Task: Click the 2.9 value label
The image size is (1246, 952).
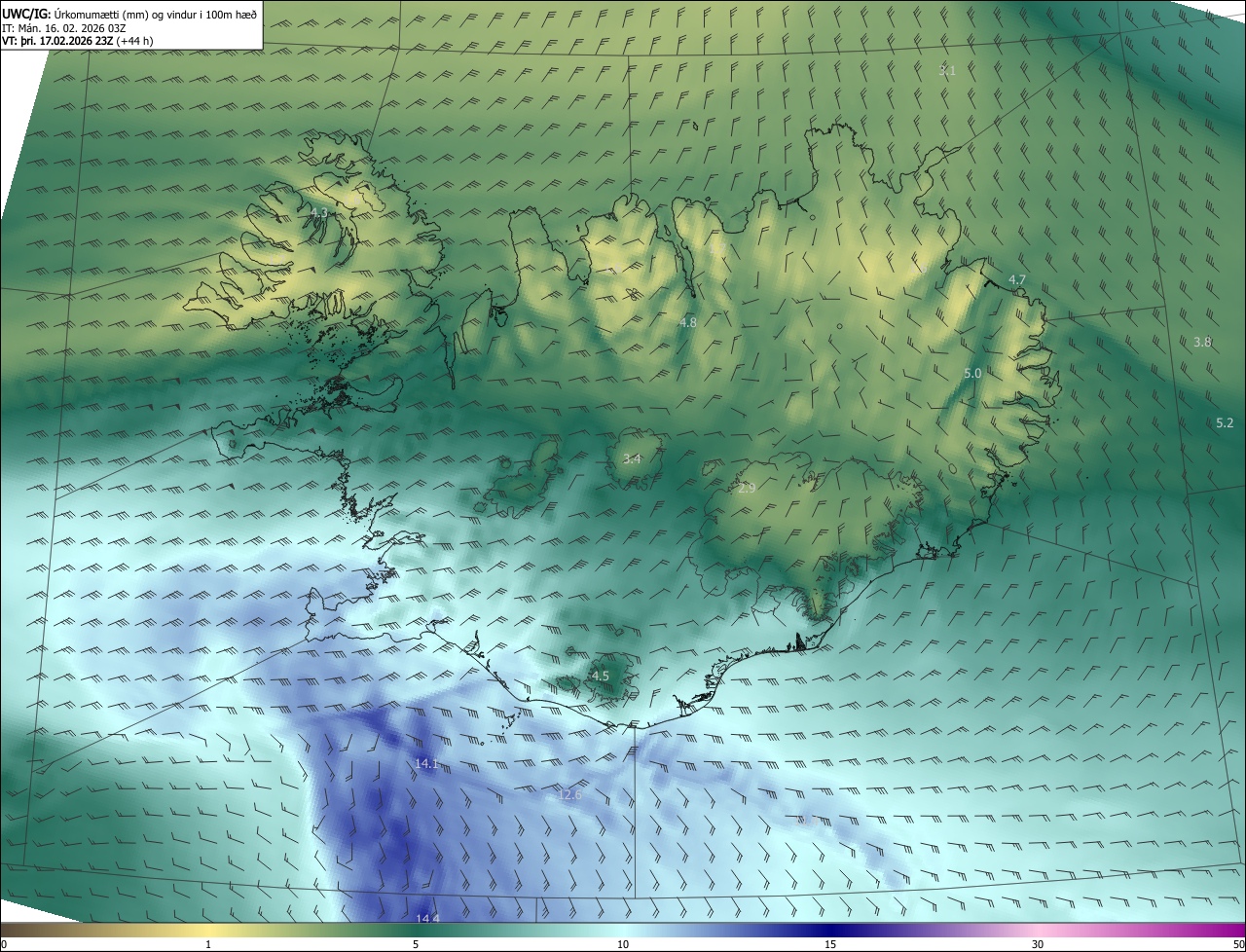Action: tap(747, 488)
